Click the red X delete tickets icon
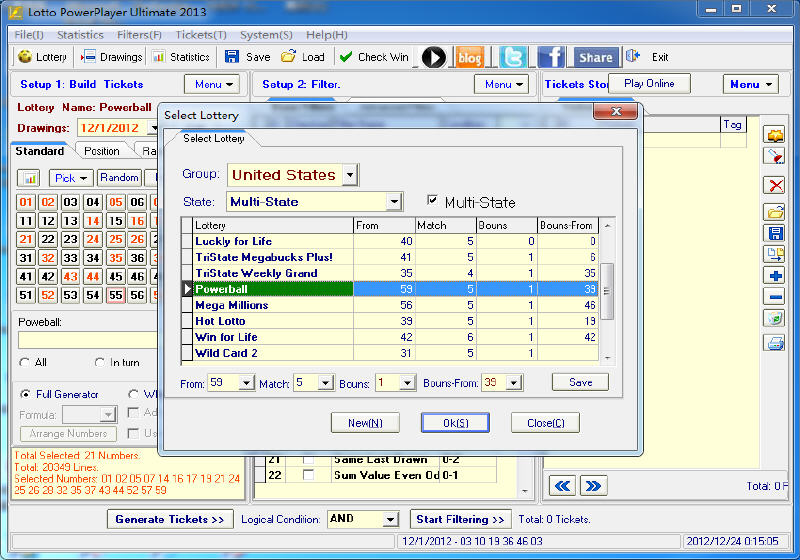Viewport: 800px width, 560px height. pos(776,185)
